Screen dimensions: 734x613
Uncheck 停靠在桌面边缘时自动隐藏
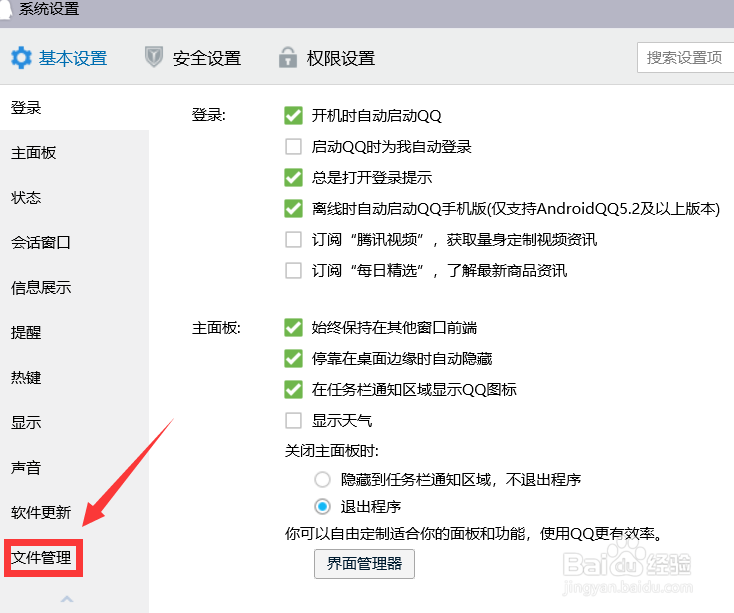pos(294,358)
